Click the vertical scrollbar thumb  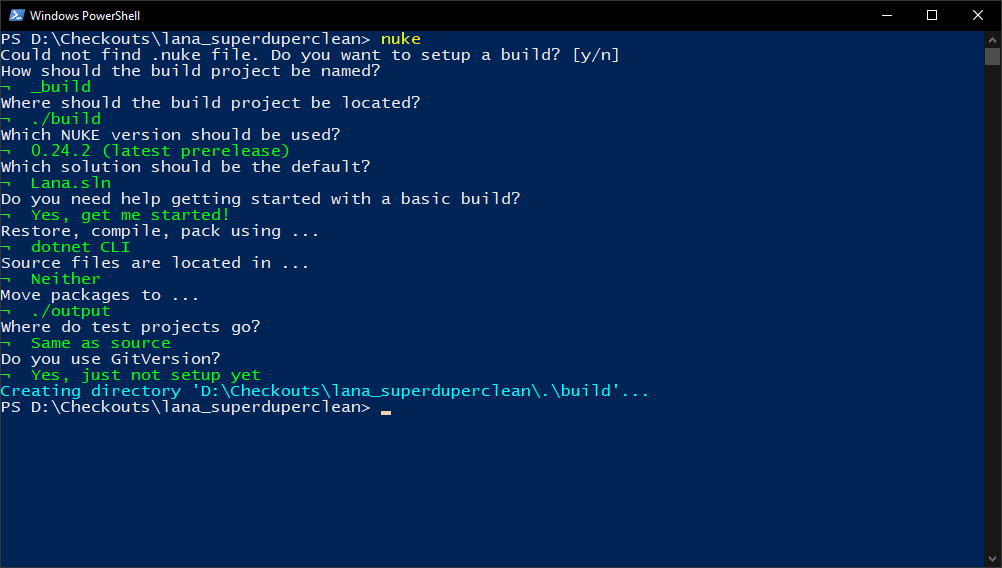click(992, 56)
